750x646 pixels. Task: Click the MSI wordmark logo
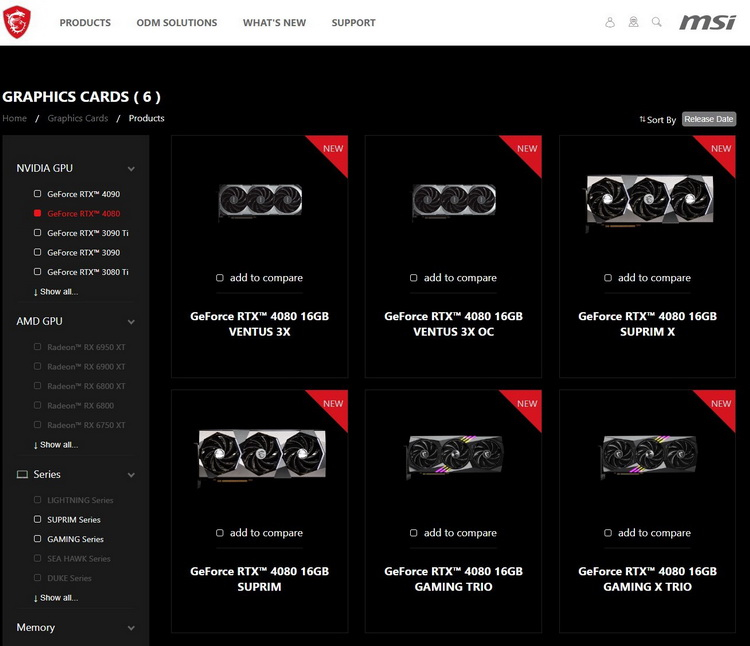point(707,22)
